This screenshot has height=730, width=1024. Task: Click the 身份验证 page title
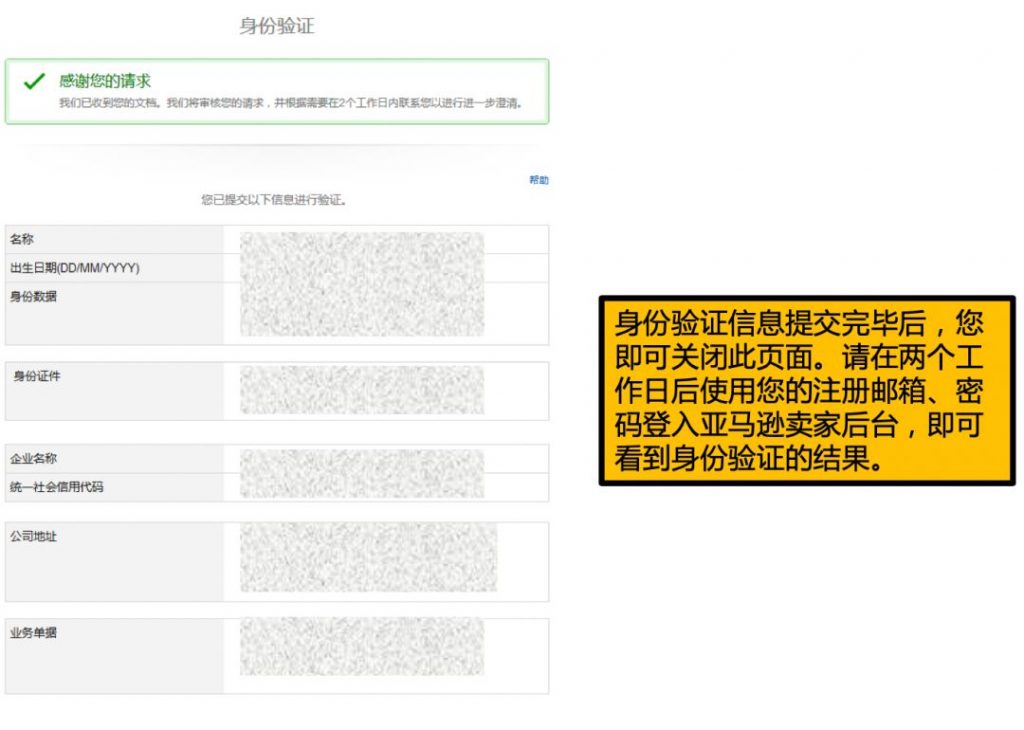276,26
